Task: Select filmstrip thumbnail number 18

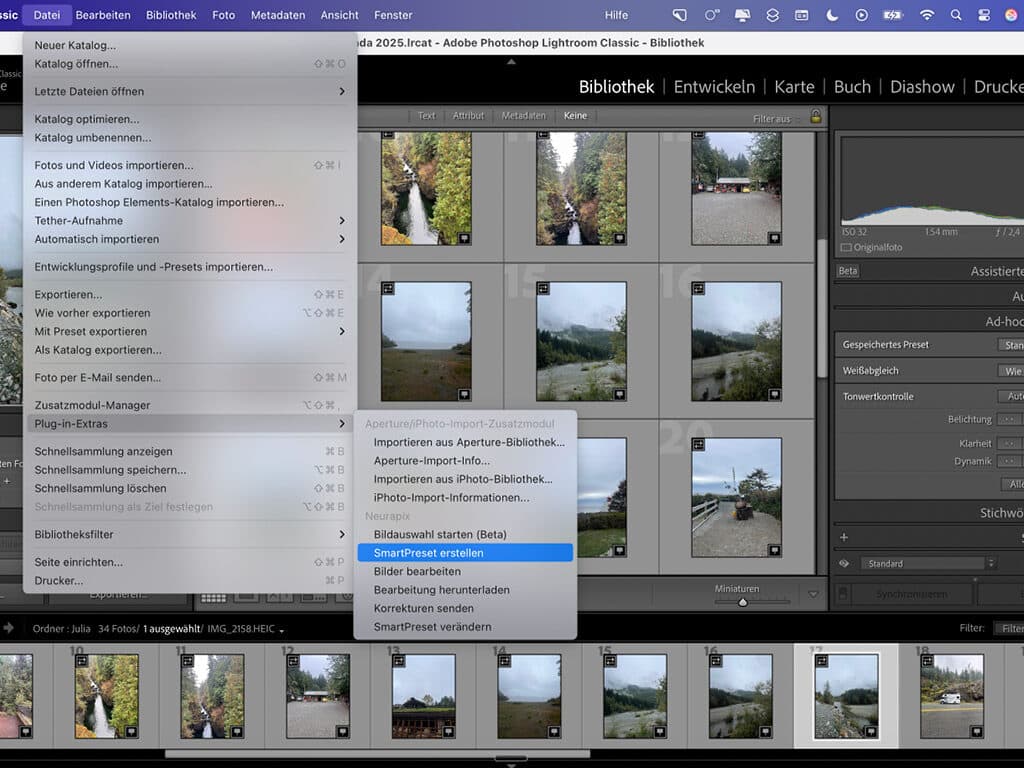Action: (x=951, y=696)
